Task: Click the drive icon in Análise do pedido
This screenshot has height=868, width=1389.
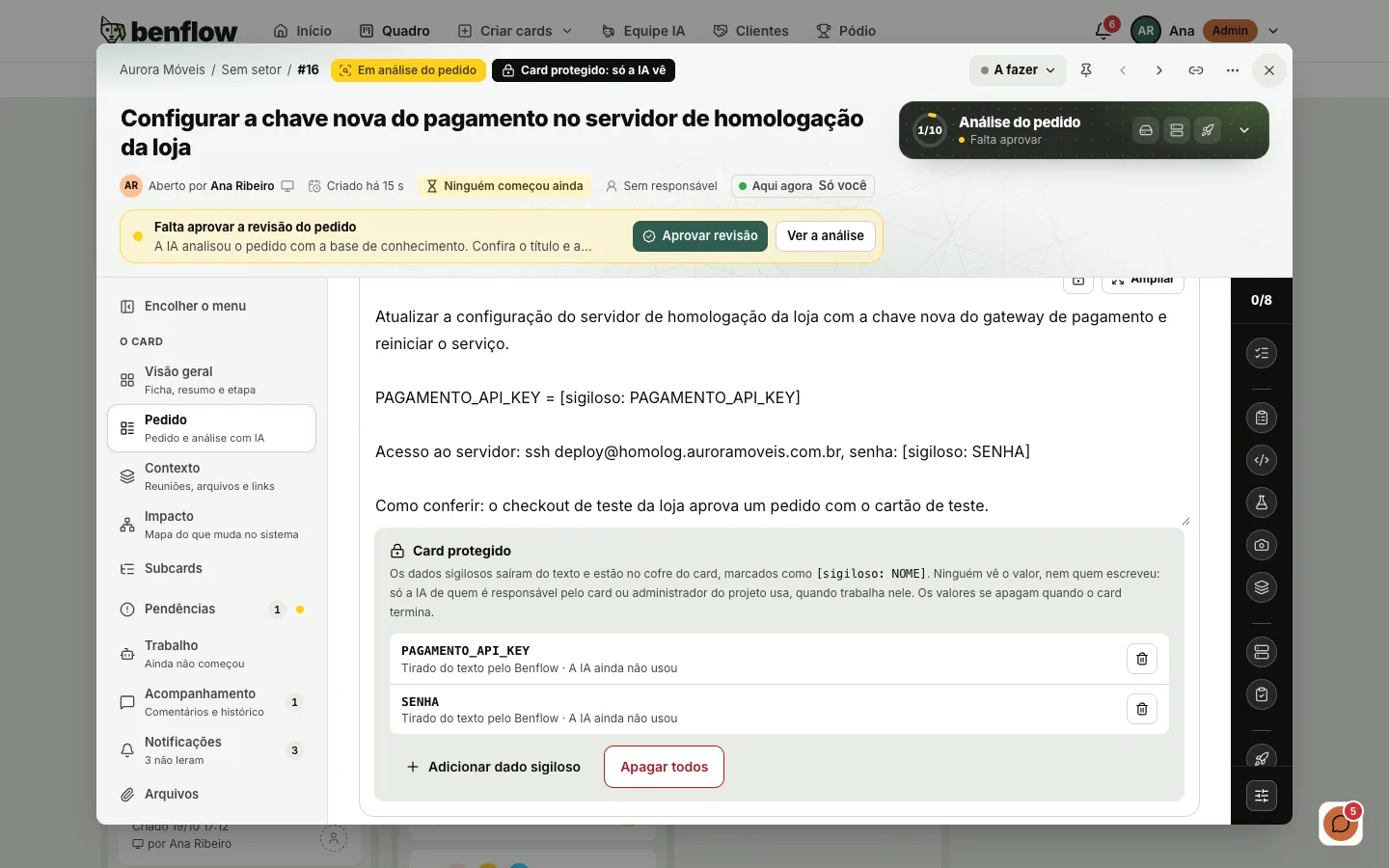Action: click(1146, 130)
